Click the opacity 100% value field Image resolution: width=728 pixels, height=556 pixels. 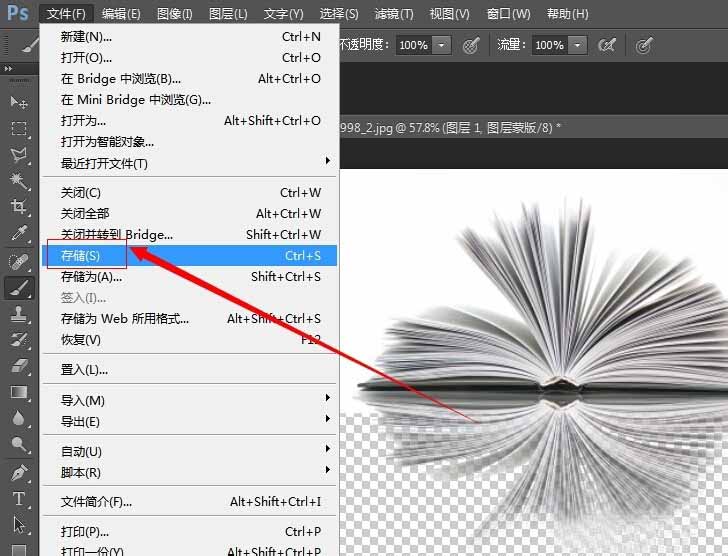[413, 45]
